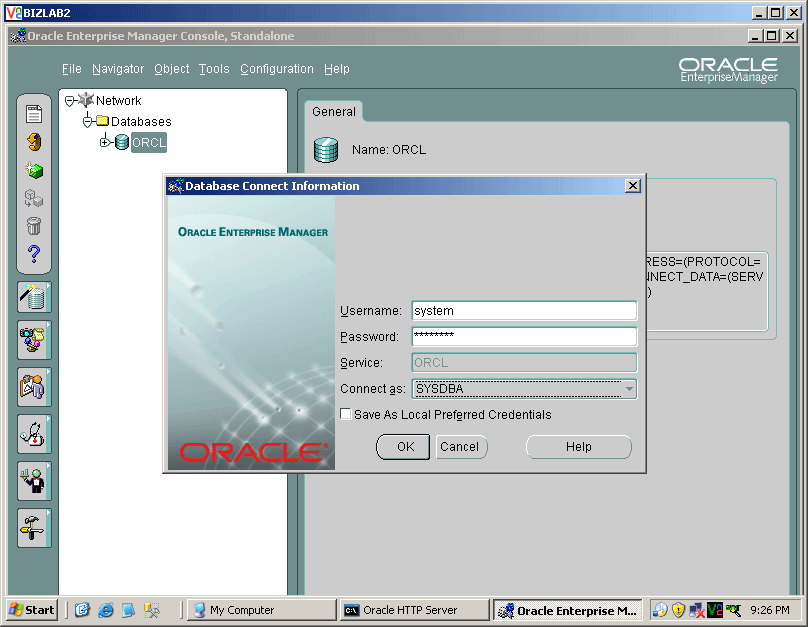This screenshot has width=808, height=627.
Task: Click the Help button in the dialog
Action: point(579,447)
